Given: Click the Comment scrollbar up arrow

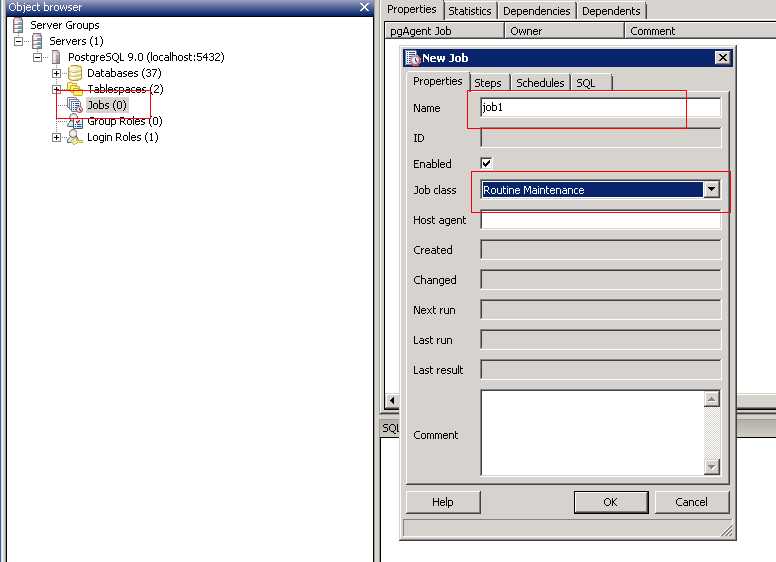Looking at the screenshot, I should coord(711,399).
